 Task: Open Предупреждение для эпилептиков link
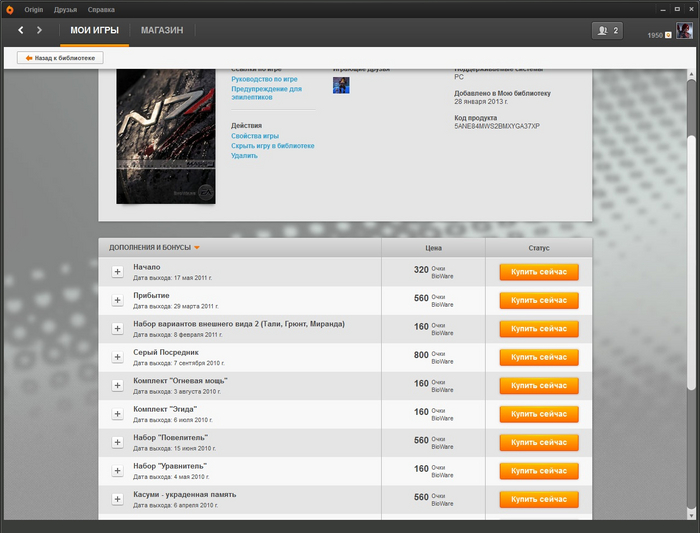pyautogui.click(x=267, y=93)
